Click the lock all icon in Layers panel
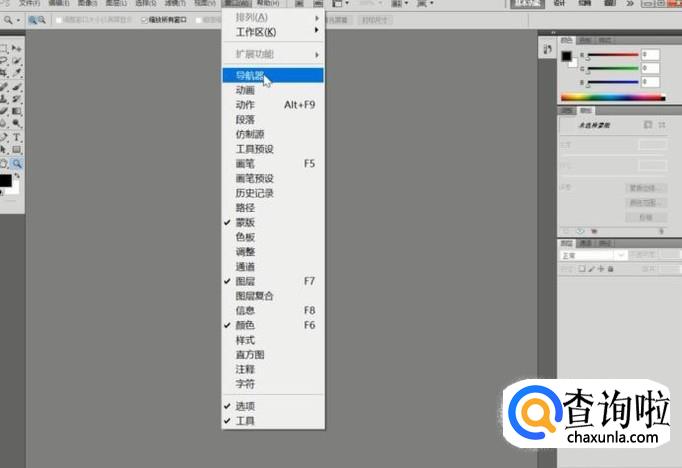682x468 pixels. pyautogui.click(x=611, y=269)
